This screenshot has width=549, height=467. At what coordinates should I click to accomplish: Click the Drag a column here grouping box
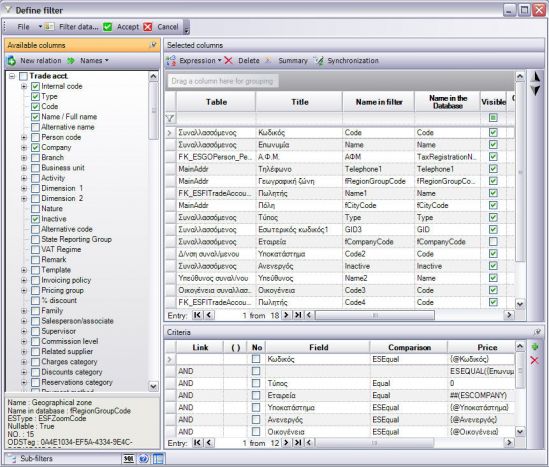pyautogui.click(x=222, y=81)
